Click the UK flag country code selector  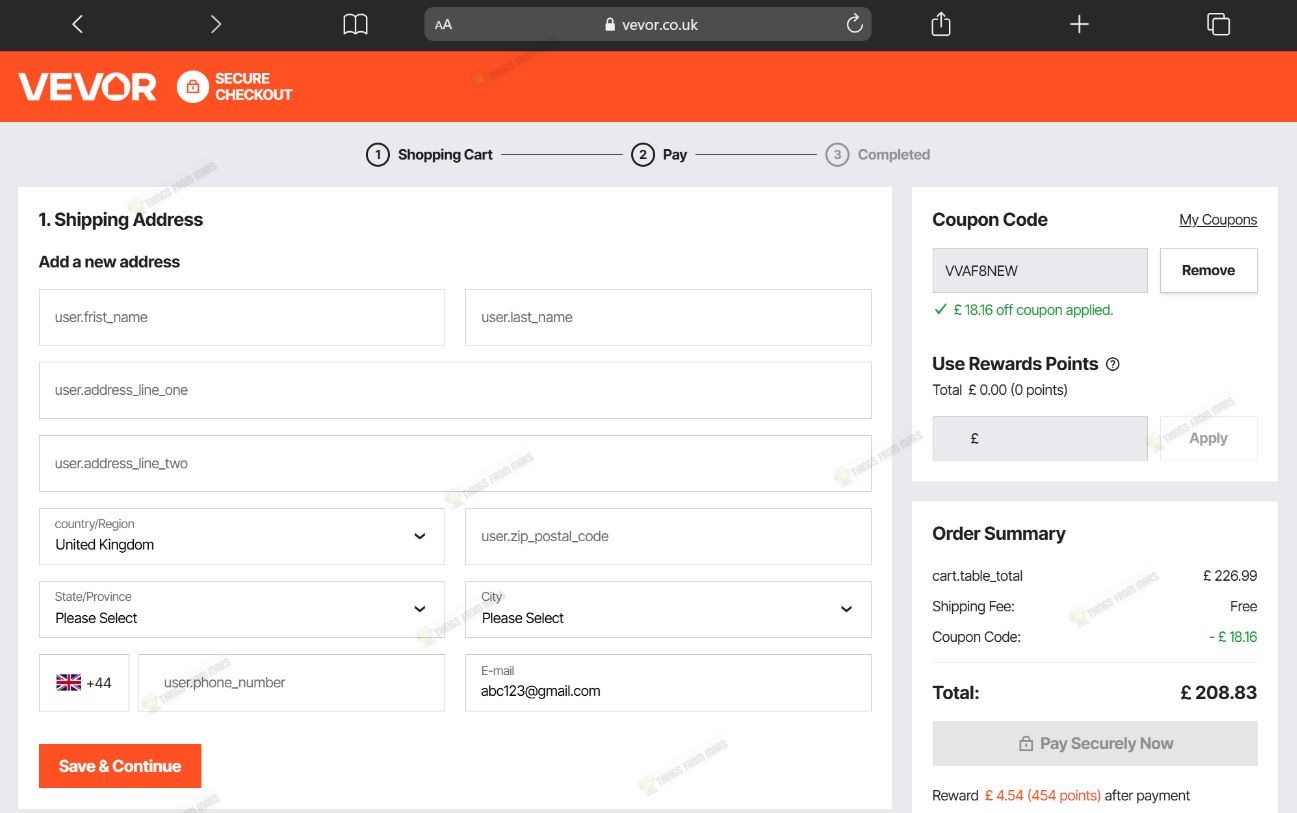click(x=84, y=683)
